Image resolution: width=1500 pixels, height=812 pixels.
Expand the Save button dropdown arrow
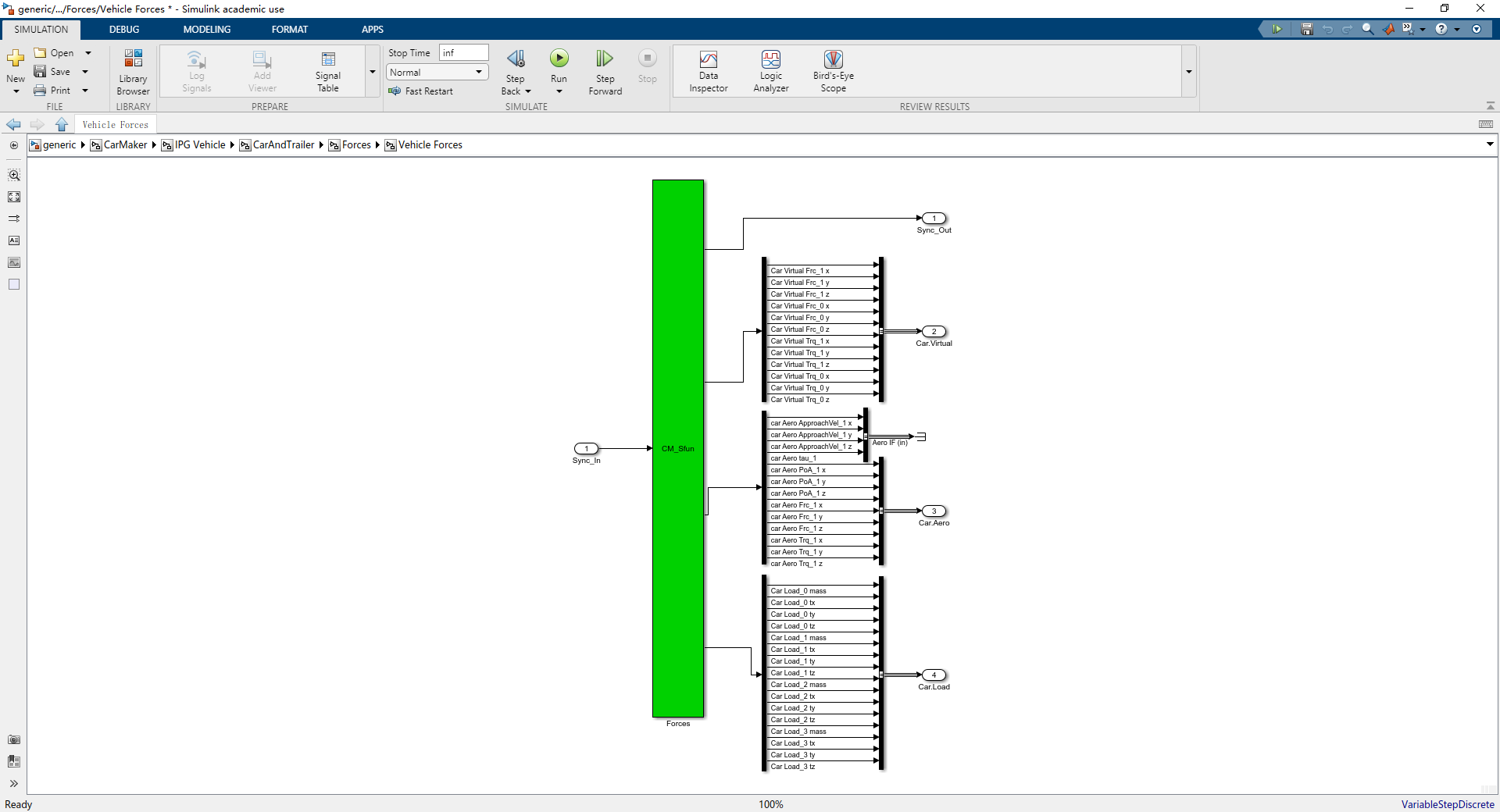[x=85, y=72]
